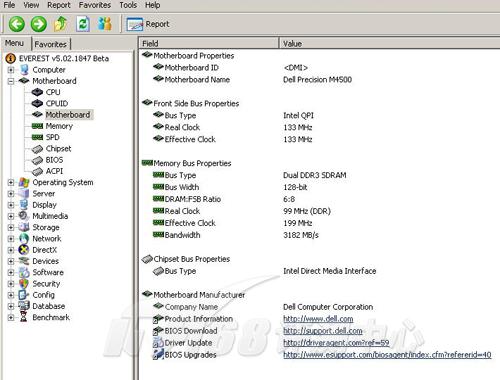Viewport: 500px width, 380px height.
Task: Select the Motherboard ID row
Action: [x=192, y=68]
